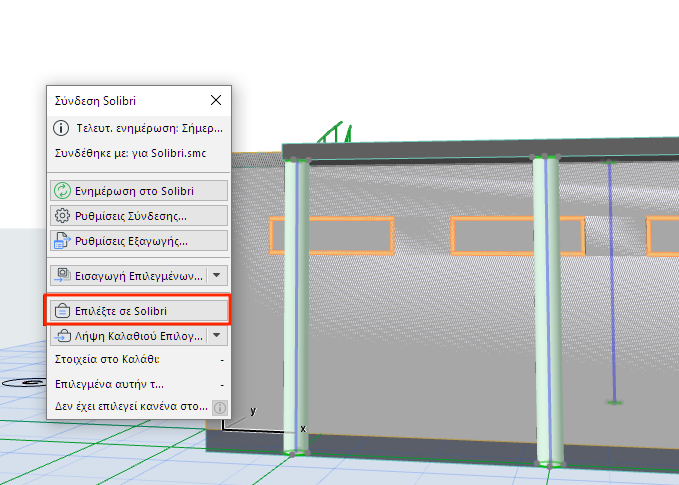This screenshot has height=485, width=679.
Task: Click Στοιχεία στο Καλάθι label
Action: coord(107,359)
